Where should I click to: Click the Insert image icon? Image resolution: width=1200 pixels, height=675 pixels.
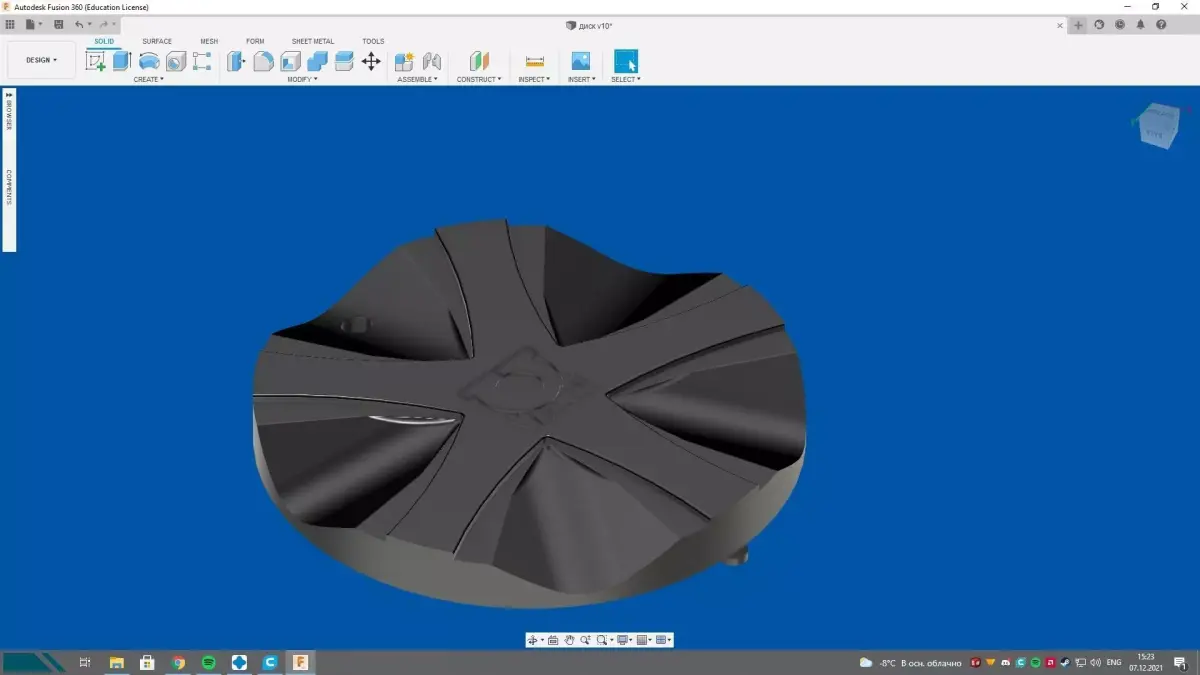click(x=581, y=61)
